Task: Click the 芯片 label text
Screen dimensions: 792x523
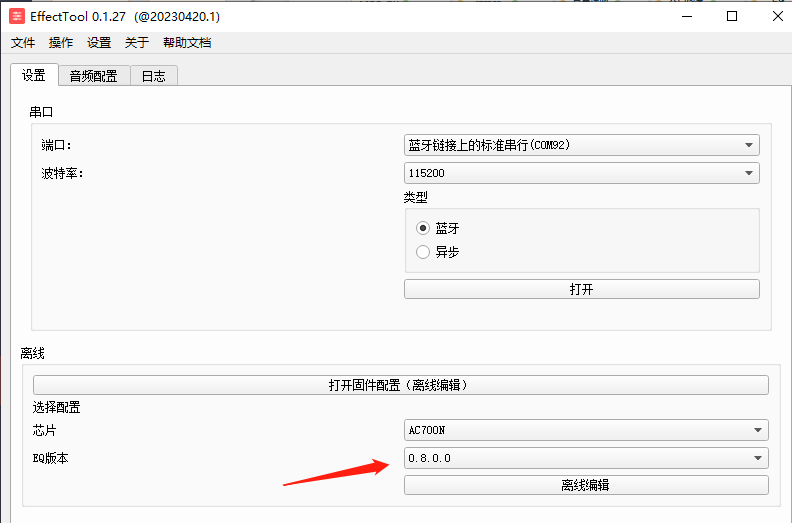Action: pyautogui.click(x=44, y=431)
